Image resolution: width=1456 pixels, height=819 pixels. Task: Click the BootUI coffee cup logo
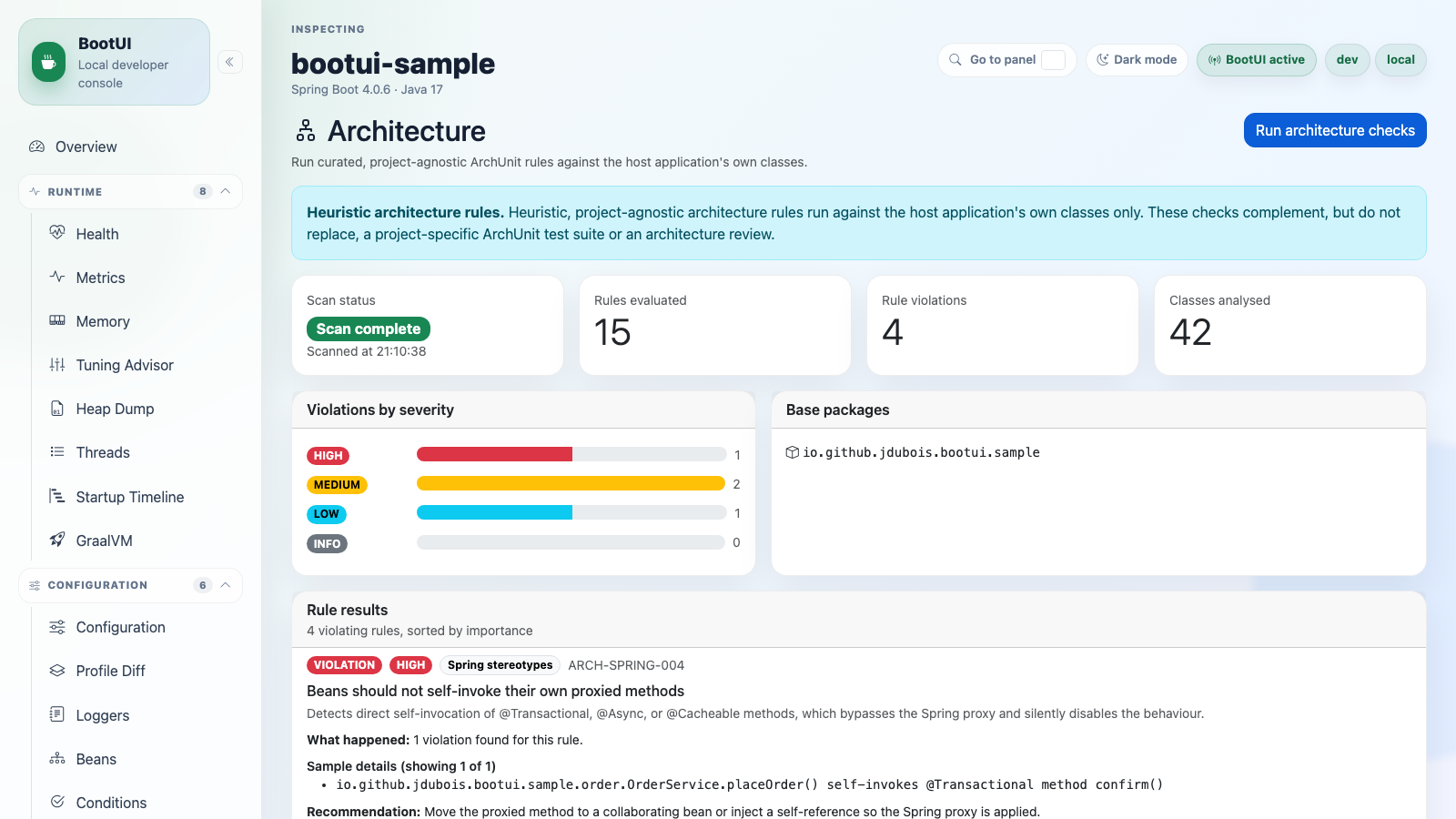pyautogui.click(x=48, y=62)
